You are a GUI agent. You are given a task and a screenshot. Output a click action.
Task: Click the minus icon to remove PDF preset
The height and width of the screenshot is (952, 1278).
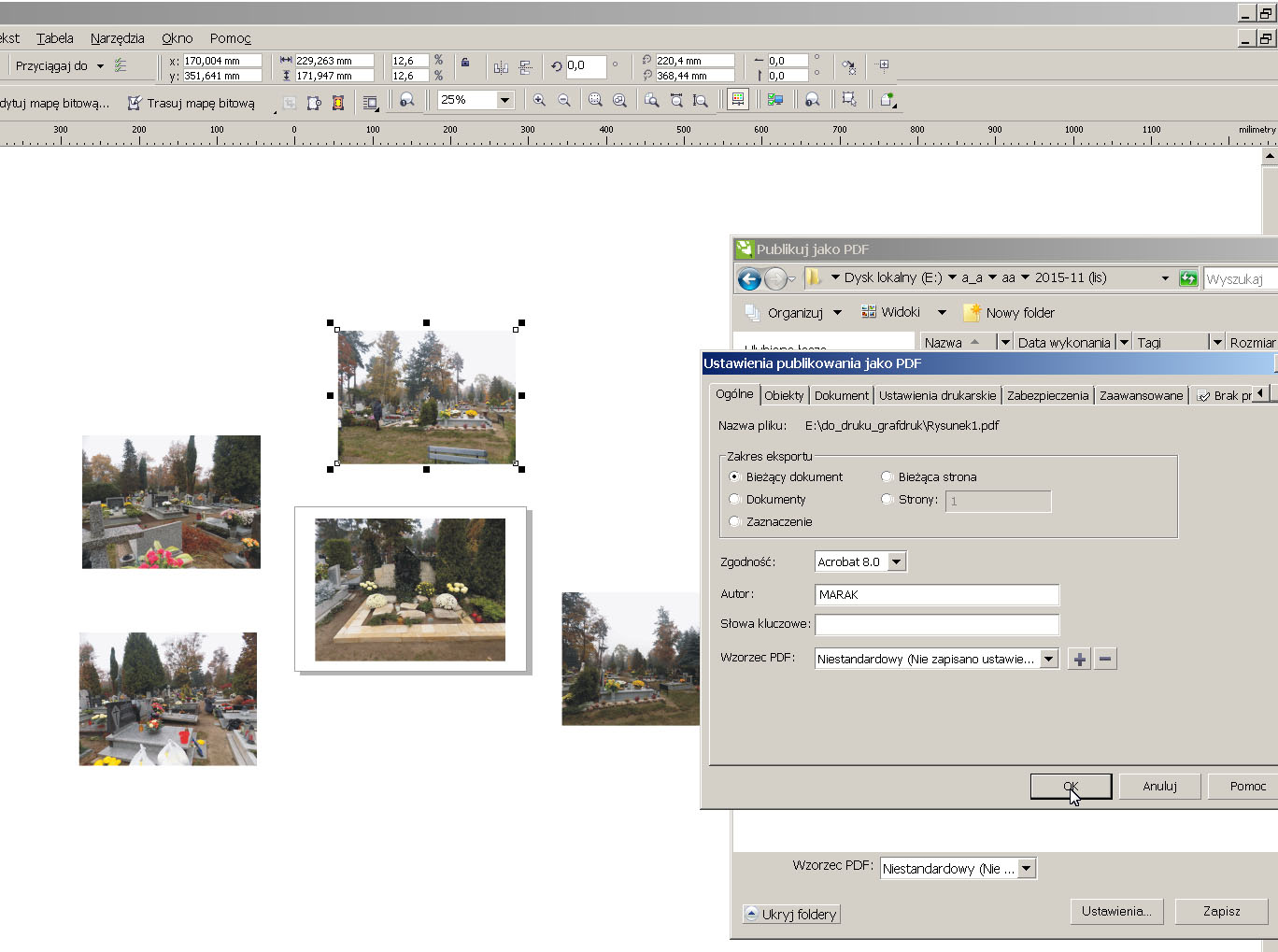tap(1105, 659)
